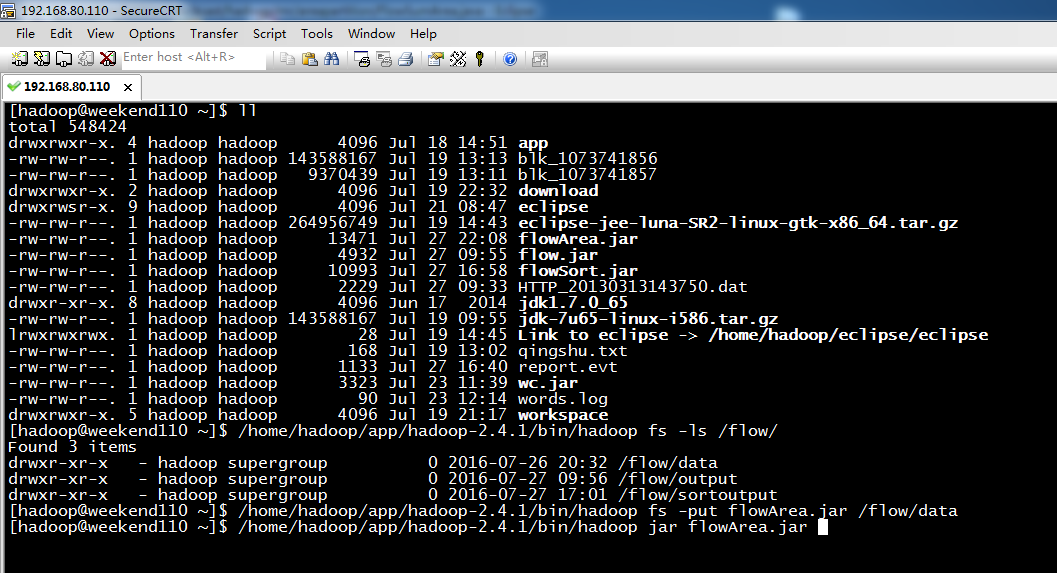The image size is (1057, 573).
Task: Open Global Options tools icon
Action: [458, 59]
